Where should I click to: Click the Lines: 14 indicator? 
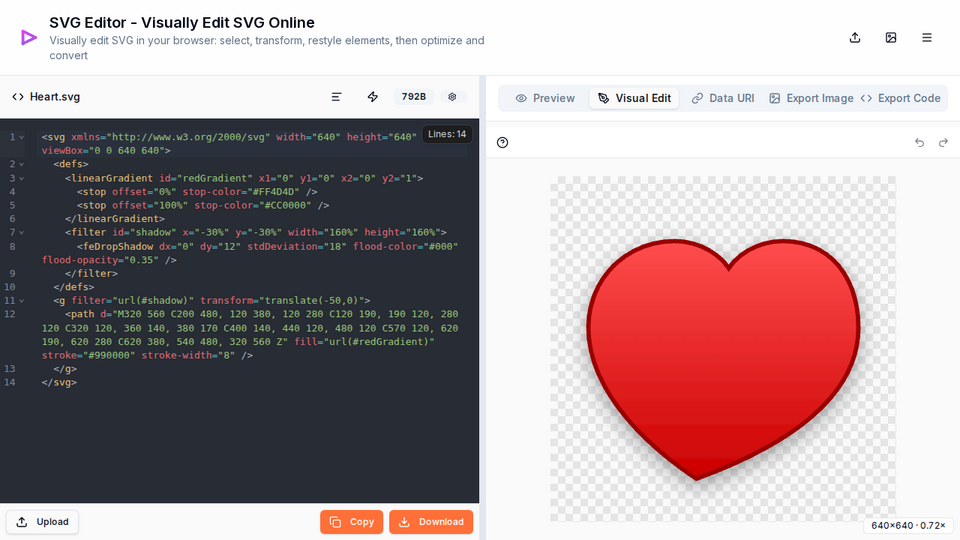pyautogui.click(x=447, y=134)
